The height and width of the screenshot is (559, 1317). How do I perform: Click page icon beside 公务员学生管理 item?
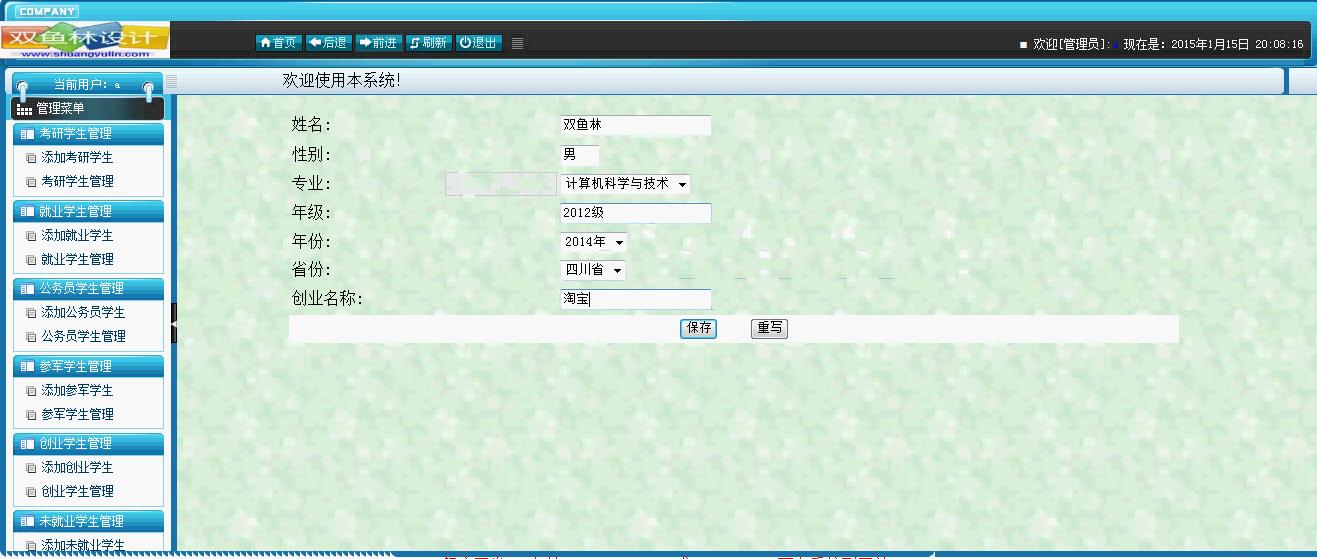(31, 338)
